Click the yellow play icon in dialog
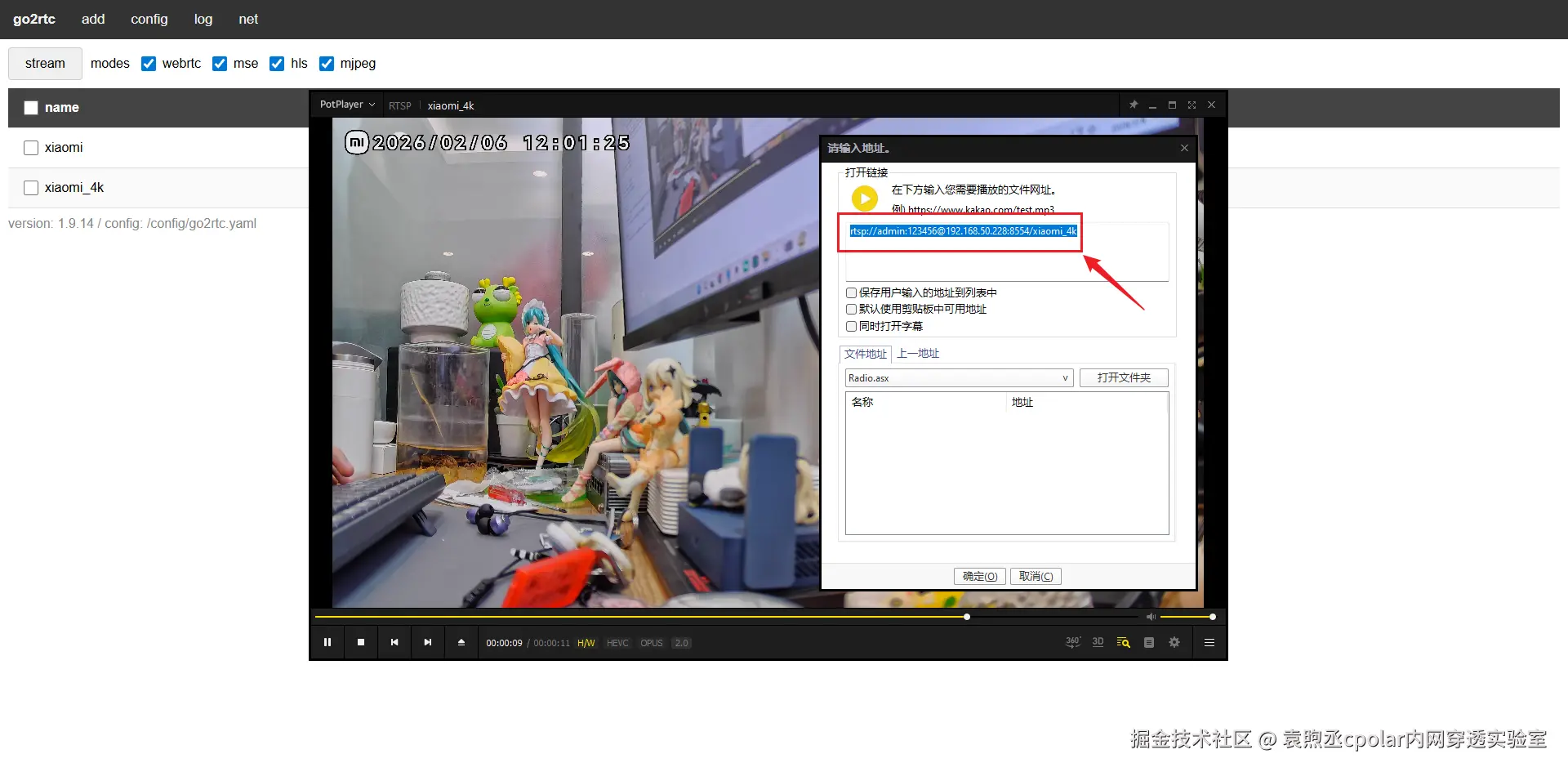1568x772 pixels. (864, 199)
